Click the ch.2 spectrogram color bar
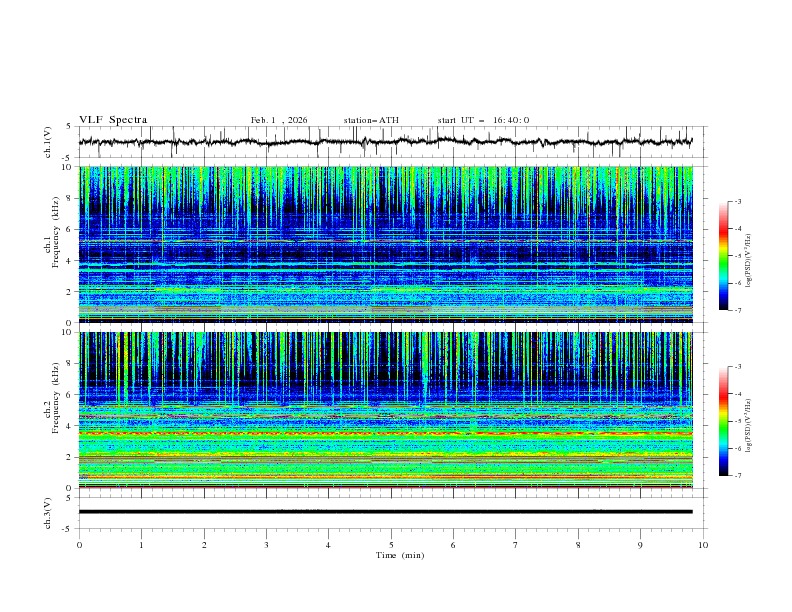 (x=723, y=421)
